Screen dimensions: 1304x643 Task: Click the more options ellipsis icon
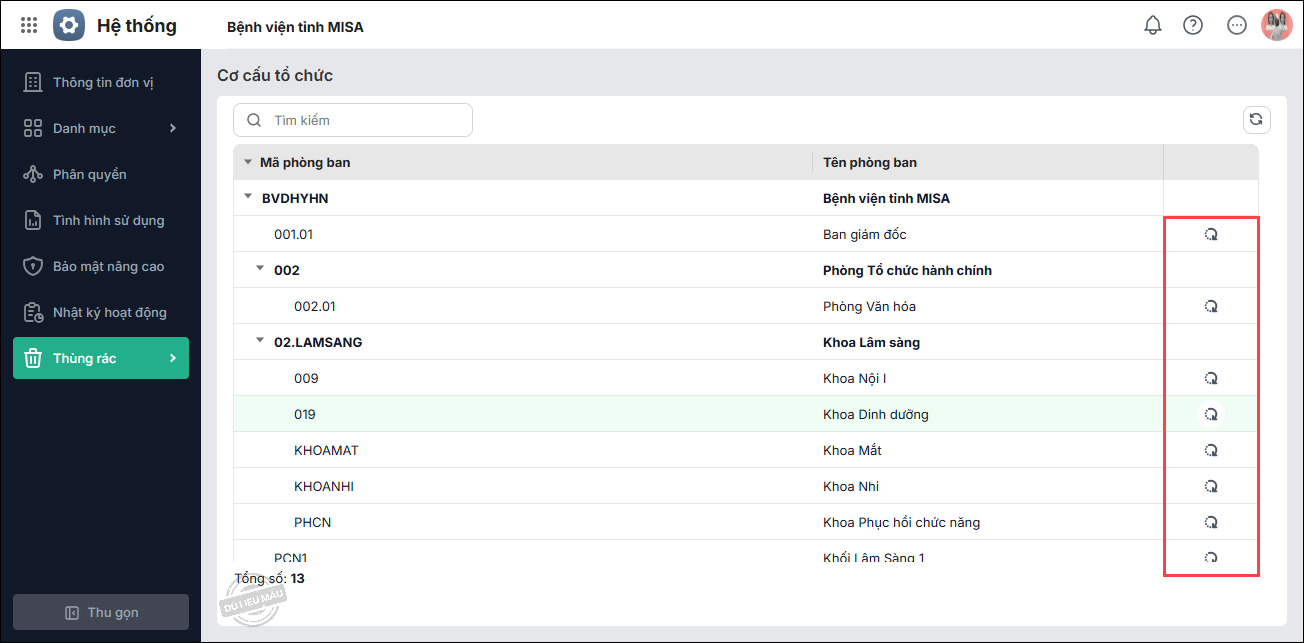click(1236, 25)
